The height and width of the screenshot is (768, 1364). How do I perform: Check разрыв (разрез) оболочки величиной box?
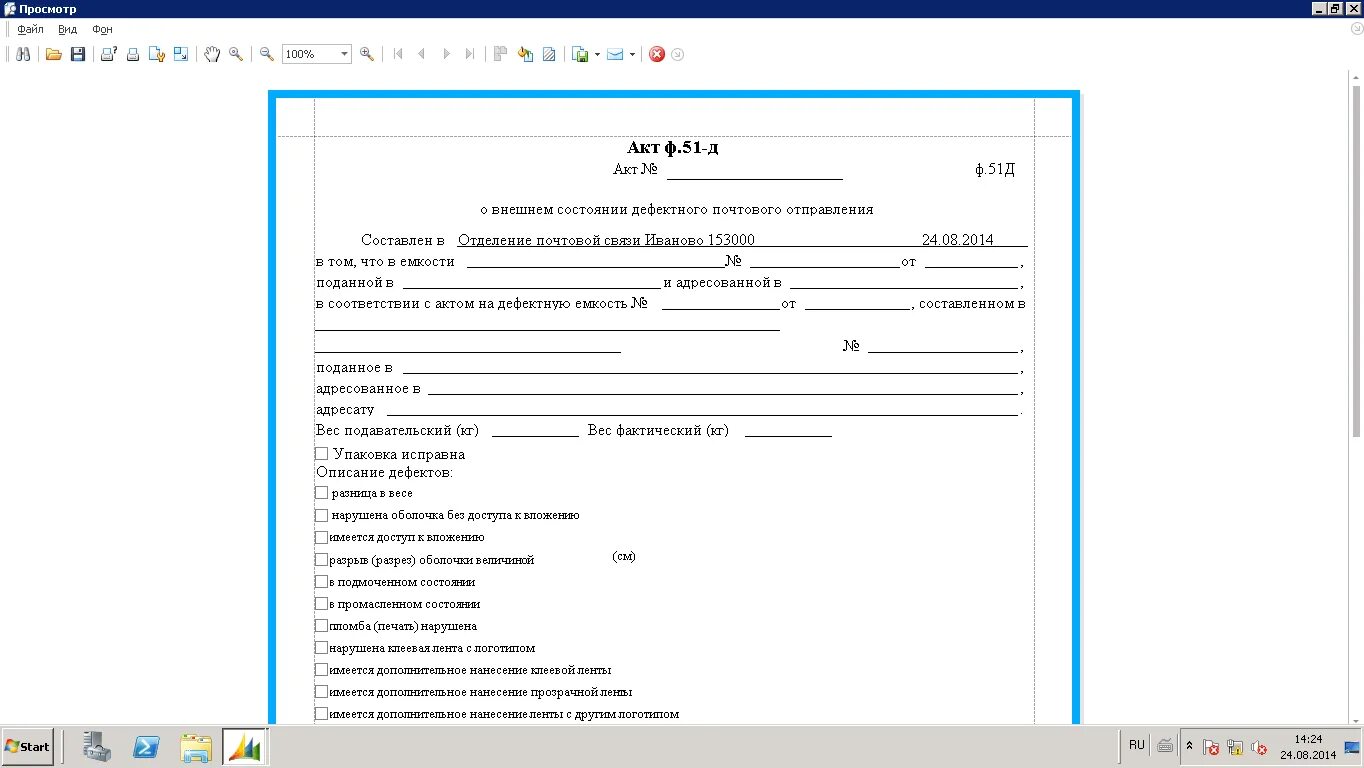click(x=321, y=559)
